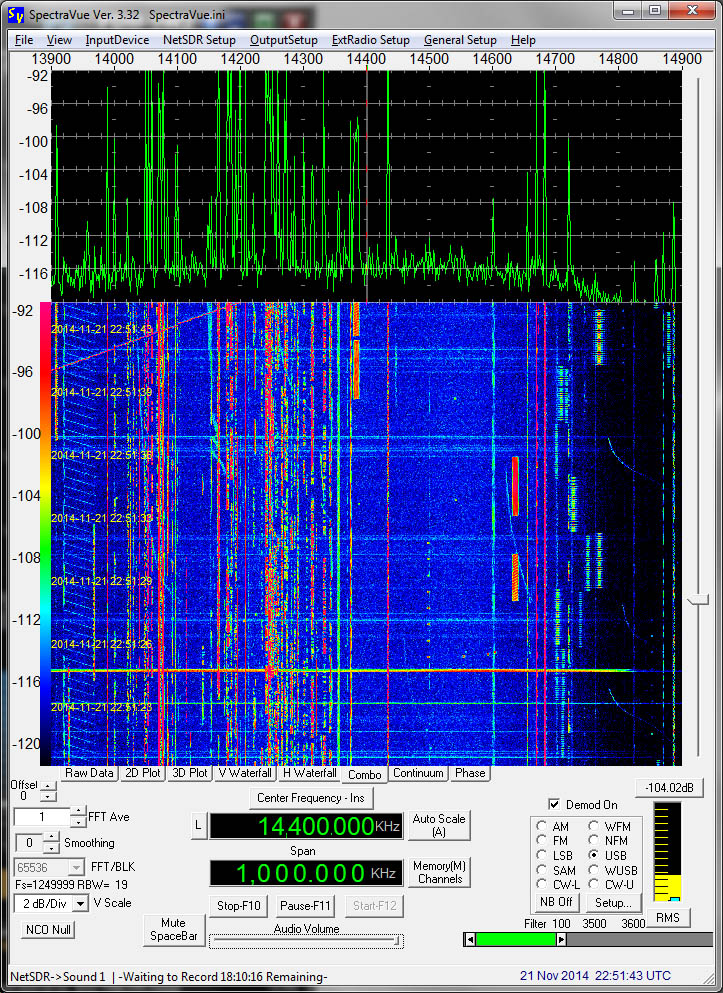
Task: Click the Audio Volume slider thumb
Action: (397, 941)
